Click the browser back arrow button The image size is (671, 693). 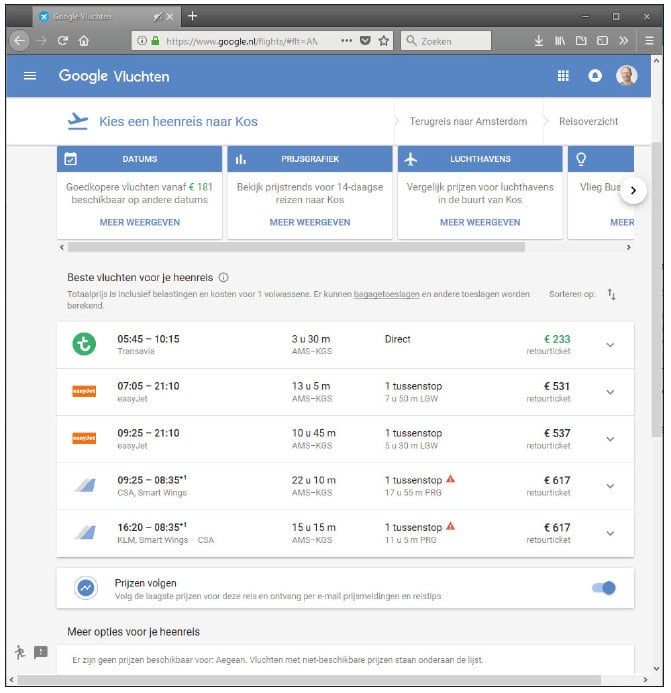[19, 41]
